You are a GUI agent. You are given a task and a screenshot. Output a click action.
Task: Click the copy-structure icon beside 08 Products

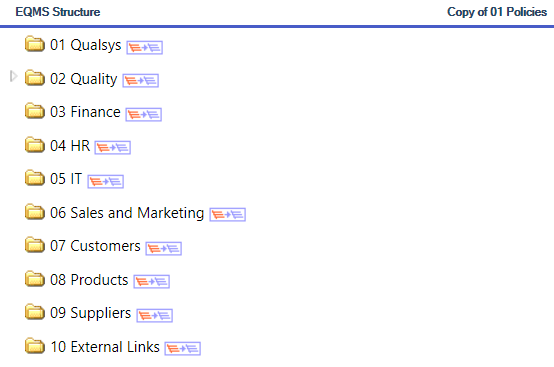click(152, 282)
